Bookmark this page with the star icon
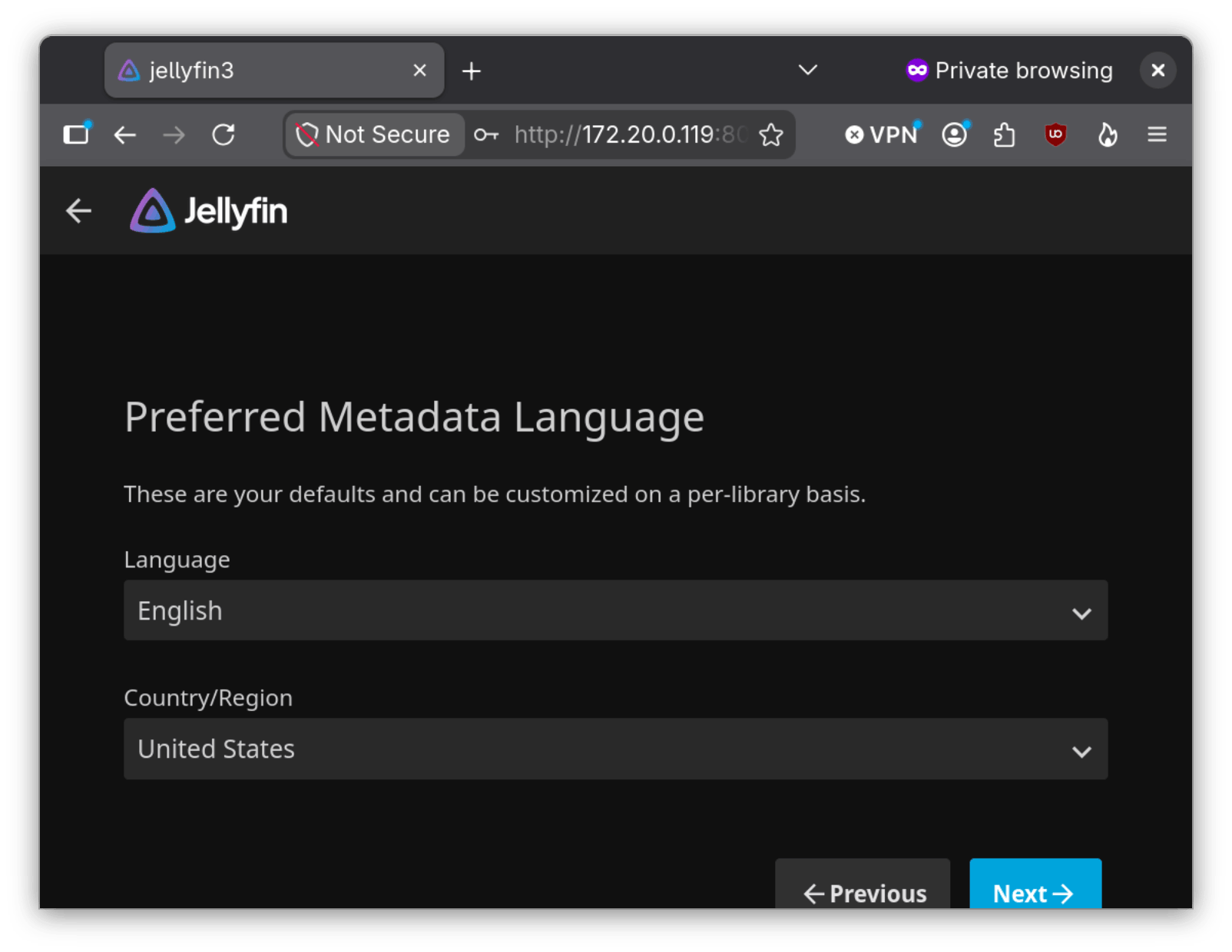Viewport: 1232px width, 952px height. (x=771, y=135)
